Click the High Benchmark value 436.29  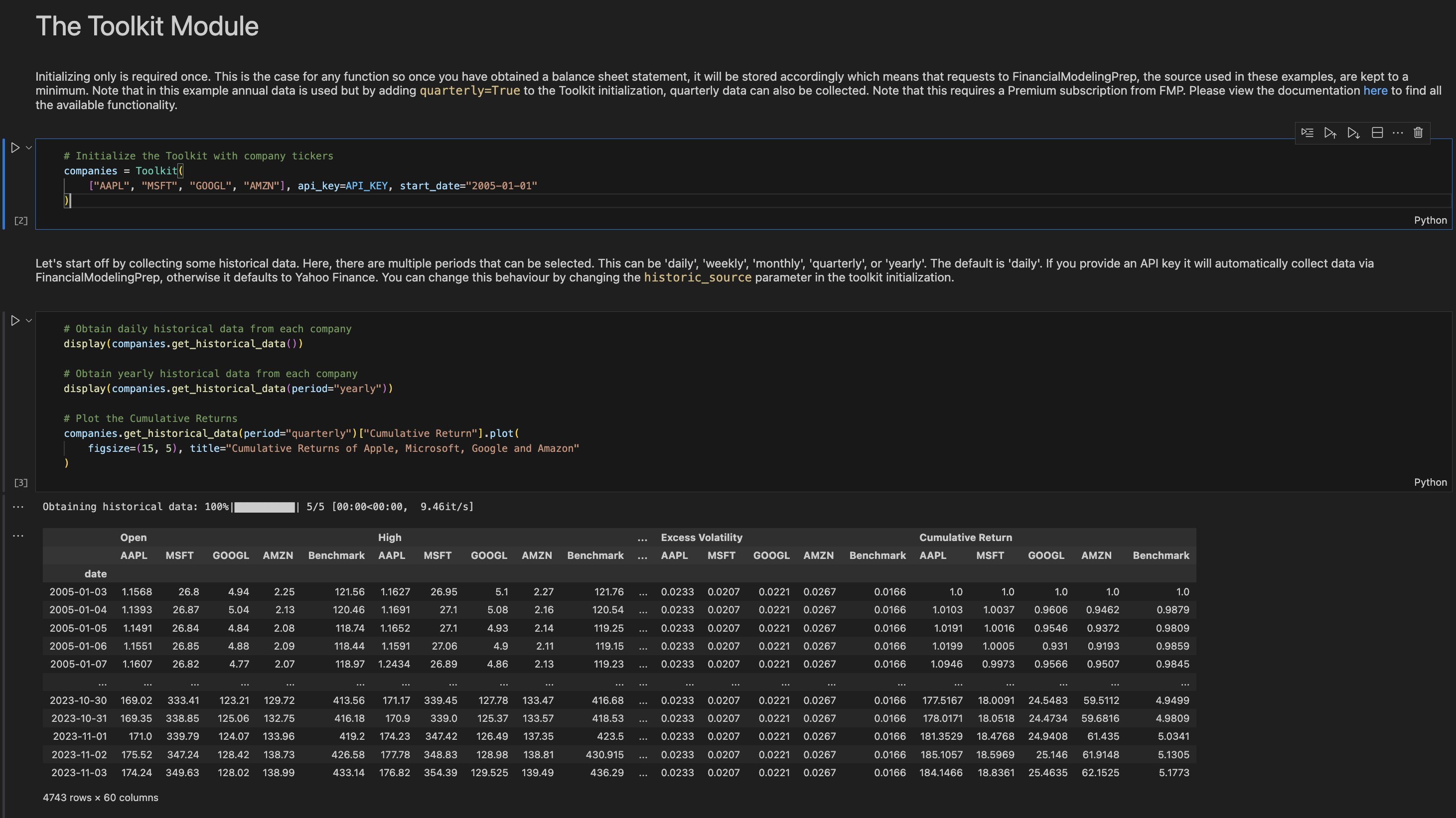pos(607,772)
